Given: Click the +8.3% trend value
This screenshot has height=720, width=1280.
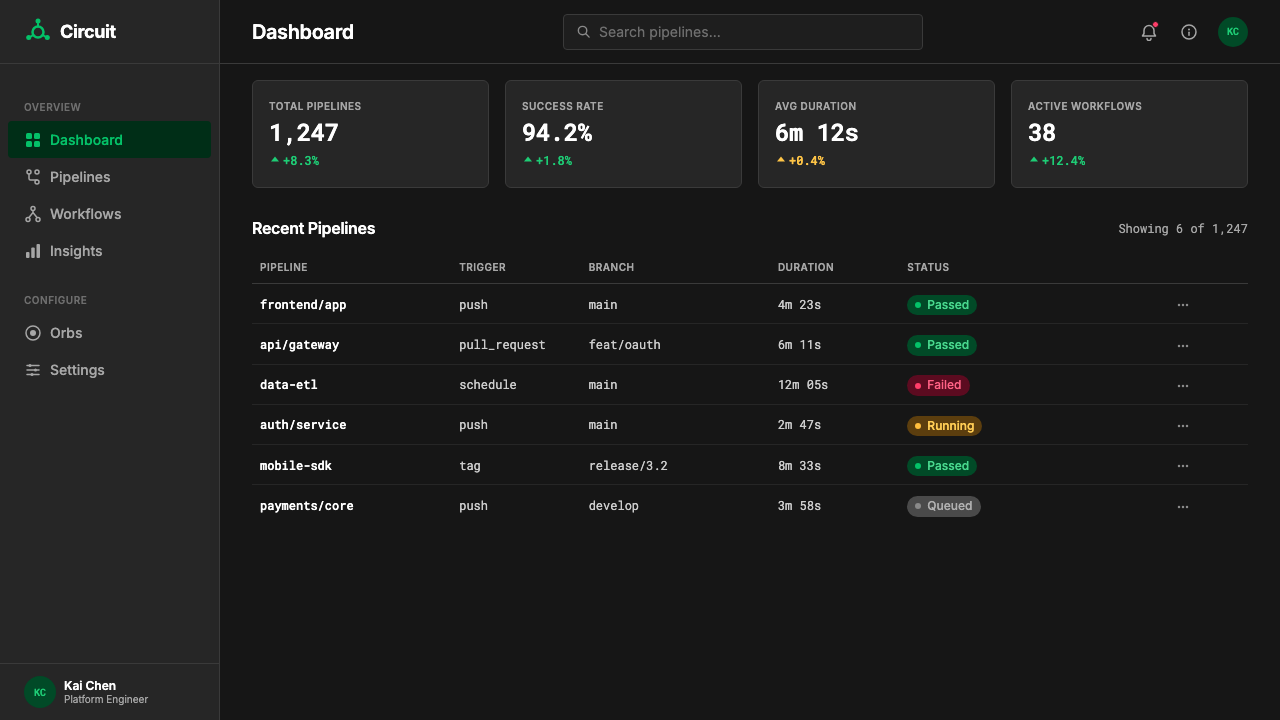Looking at the screenshot, I should coord(300,161).
